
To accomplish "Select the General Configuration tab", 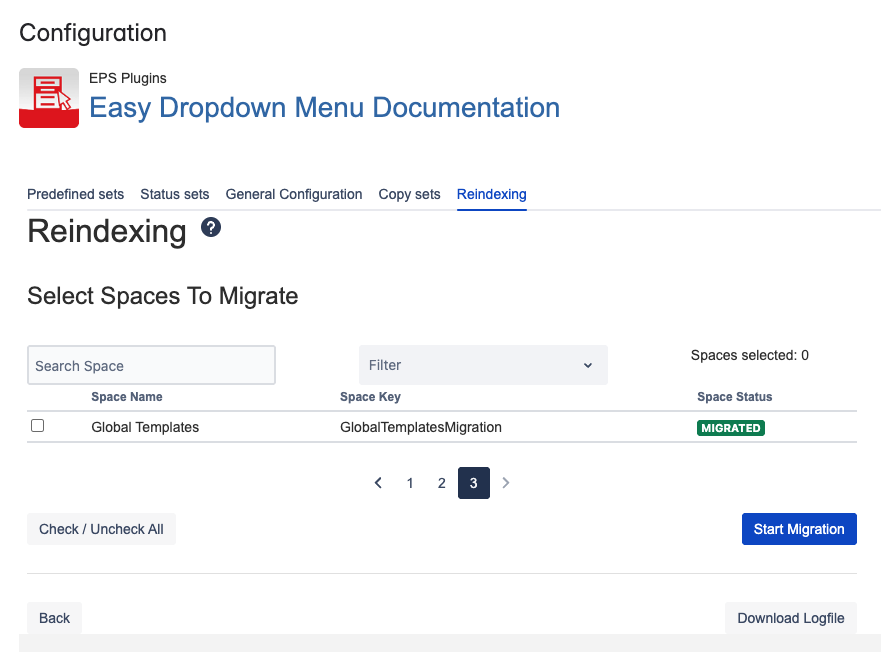I will (x=294, y=194).
